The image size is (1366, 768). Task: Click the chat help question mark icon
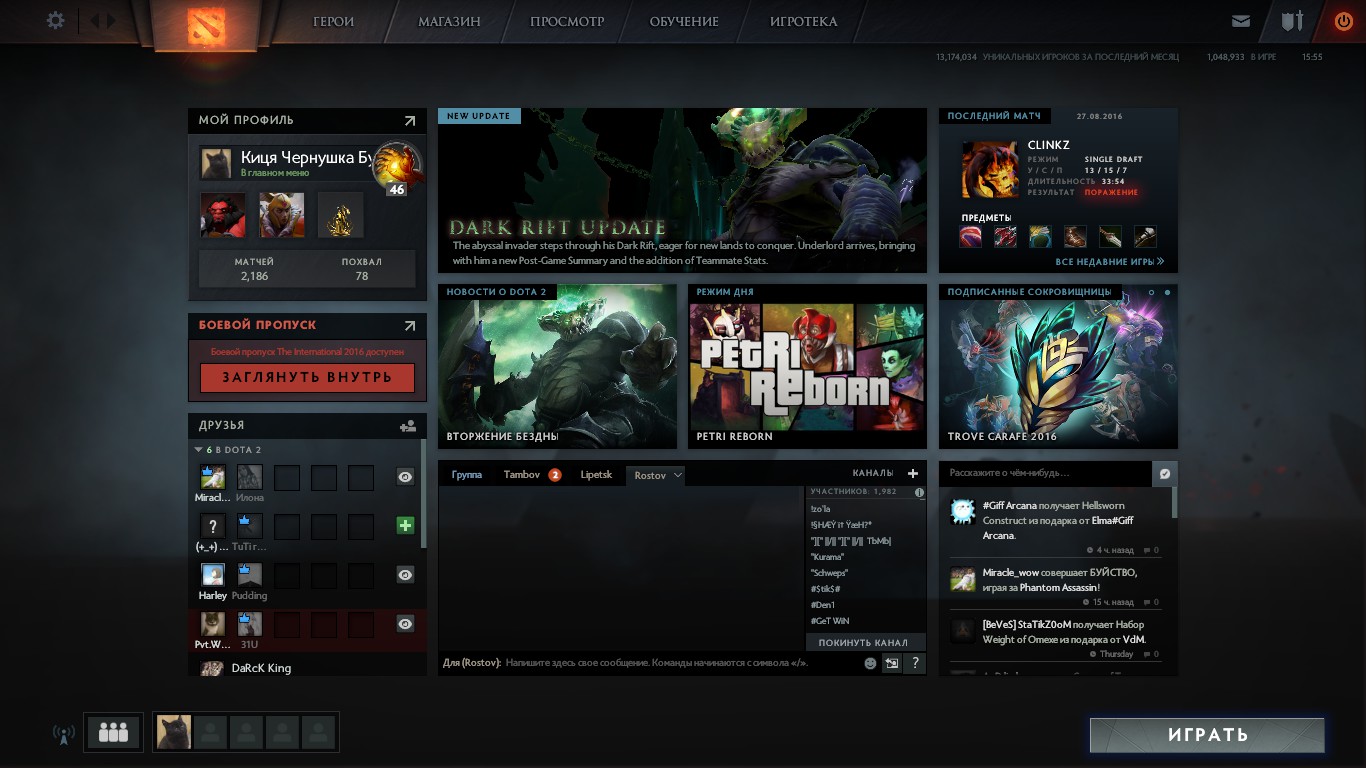pyautogui.click(x=915, y=662)
